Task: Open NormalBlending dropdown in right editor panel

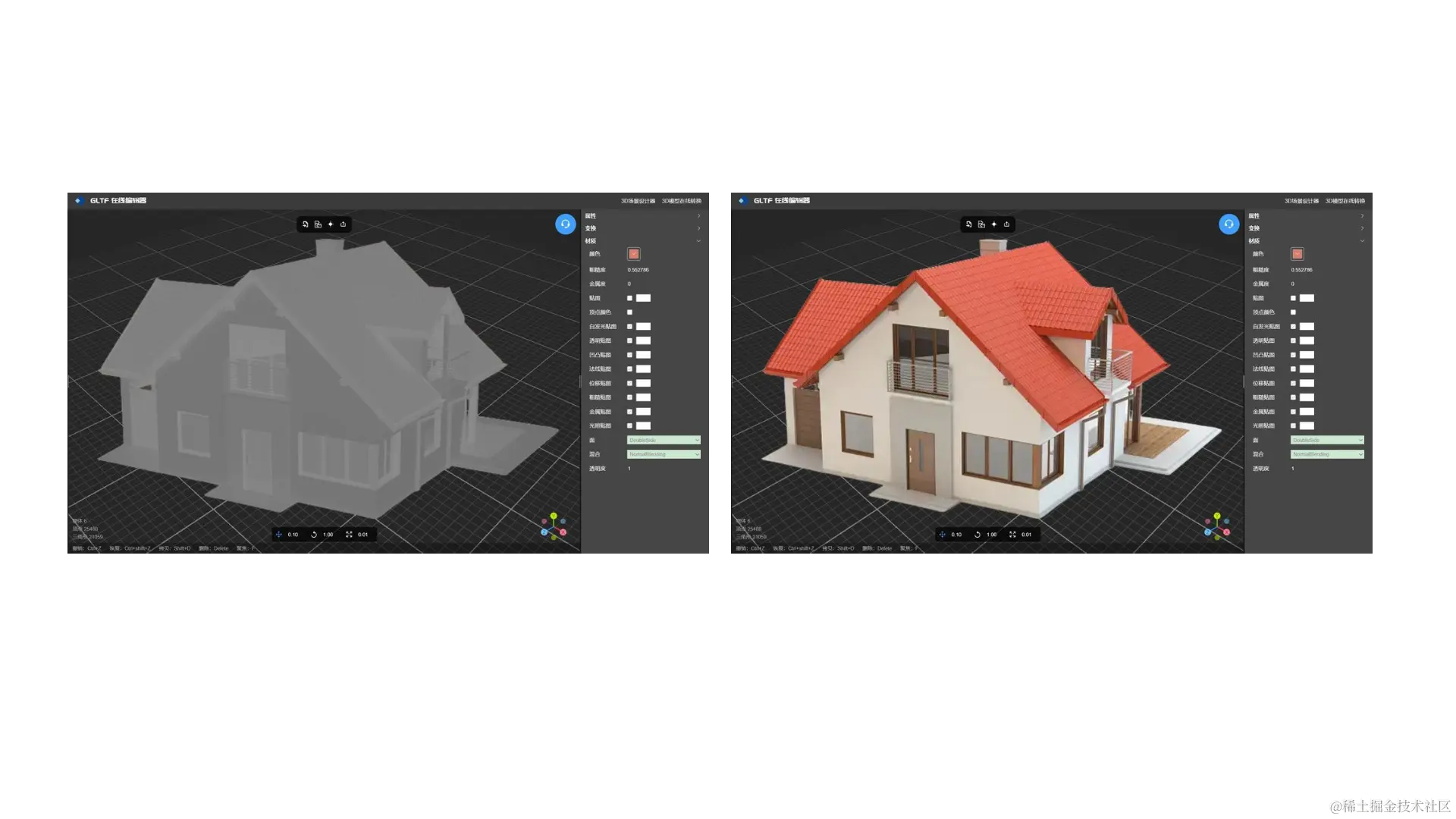Action: pyautogui.click(x=1327, y=454)
